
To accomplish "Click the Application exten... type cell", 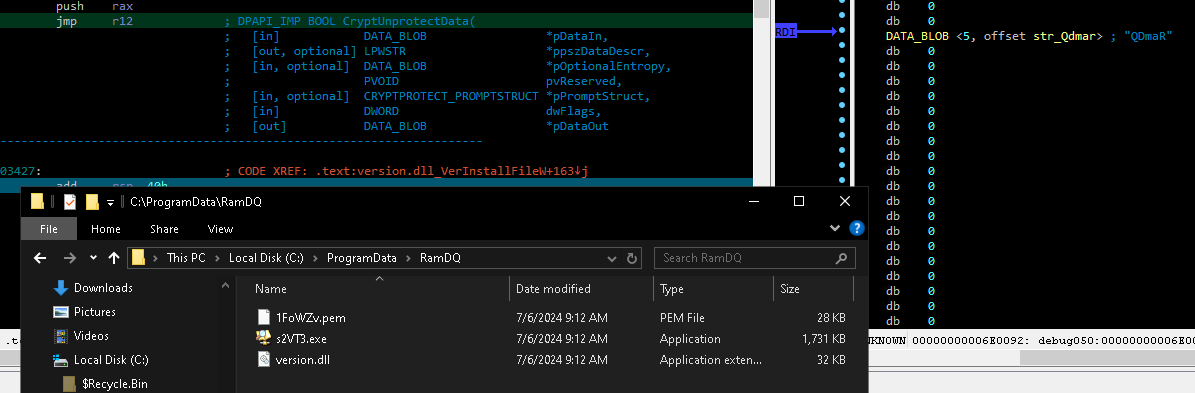I will point(710,359).
